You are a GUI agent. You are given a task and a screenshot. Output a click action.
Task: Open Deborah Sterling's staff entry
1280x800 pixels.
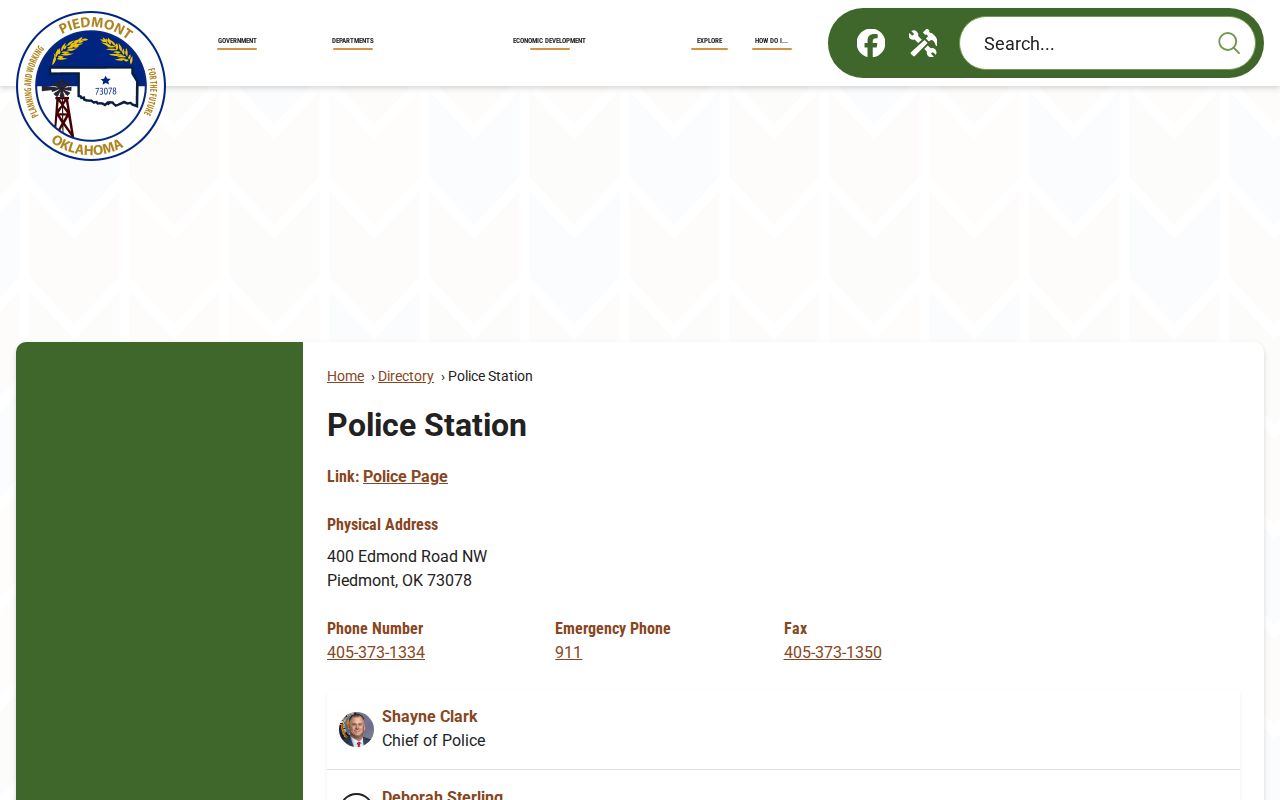(x=442, y=794)
